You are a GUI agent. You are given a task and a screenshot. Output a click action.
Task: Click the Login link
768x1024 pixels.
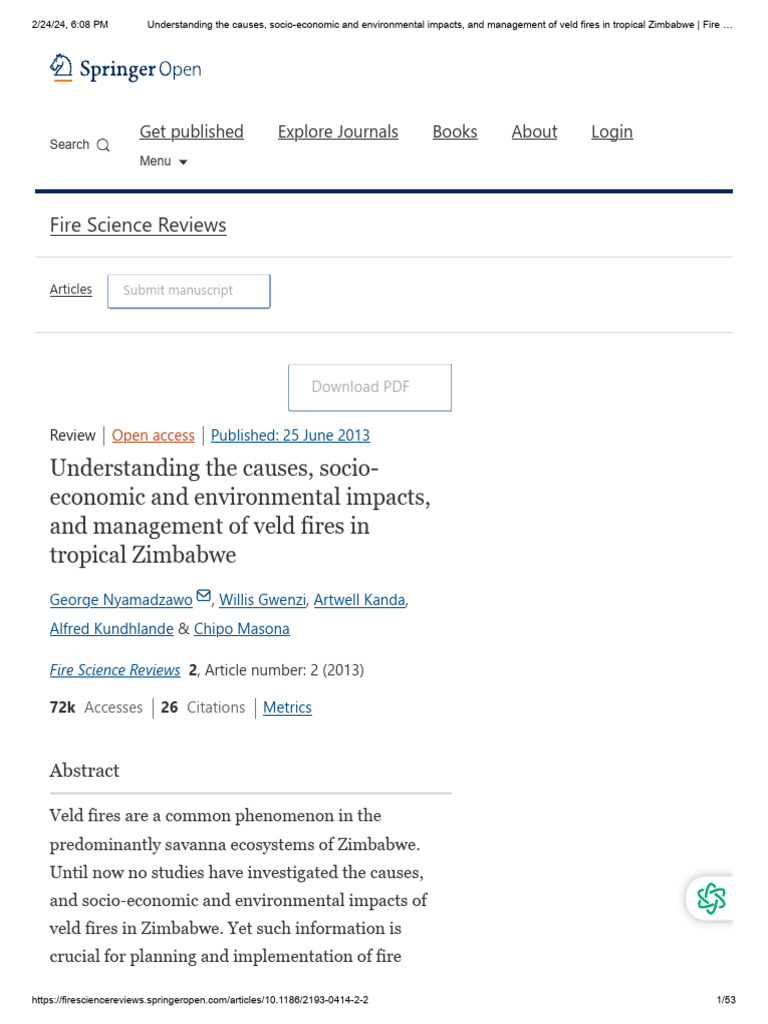coord(612,132)
